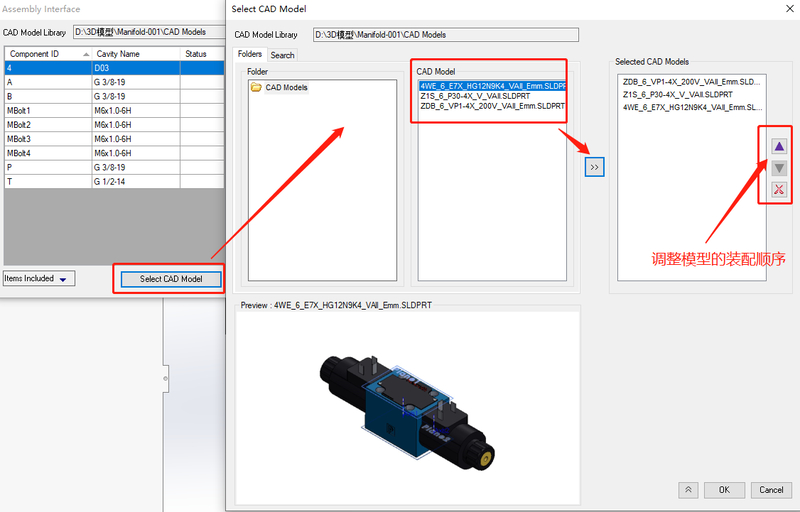Click the collapse preview chevron button
Viewport: 800px width, 512px height.
(x=688, y=490)
